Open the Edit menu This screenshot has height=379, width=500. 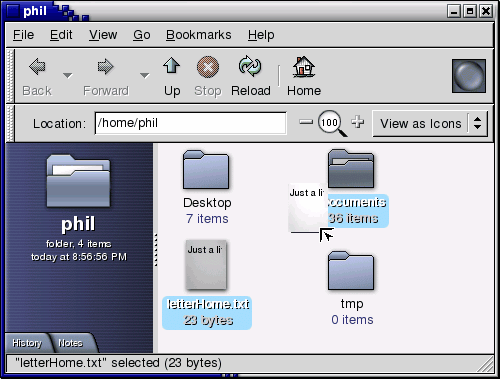click(61, 35)
